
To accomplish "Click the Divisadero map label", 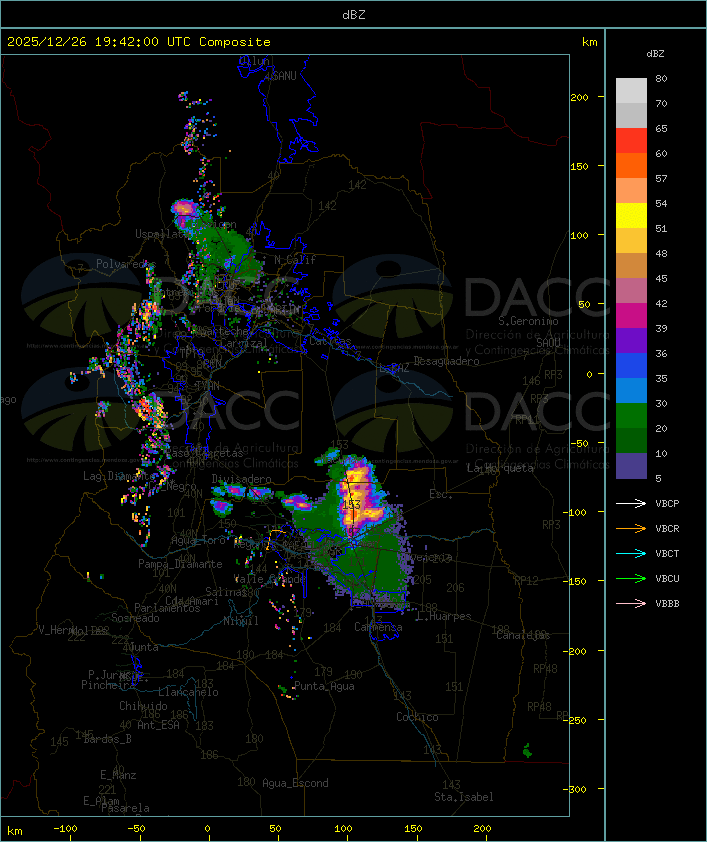I will point(241,478).
